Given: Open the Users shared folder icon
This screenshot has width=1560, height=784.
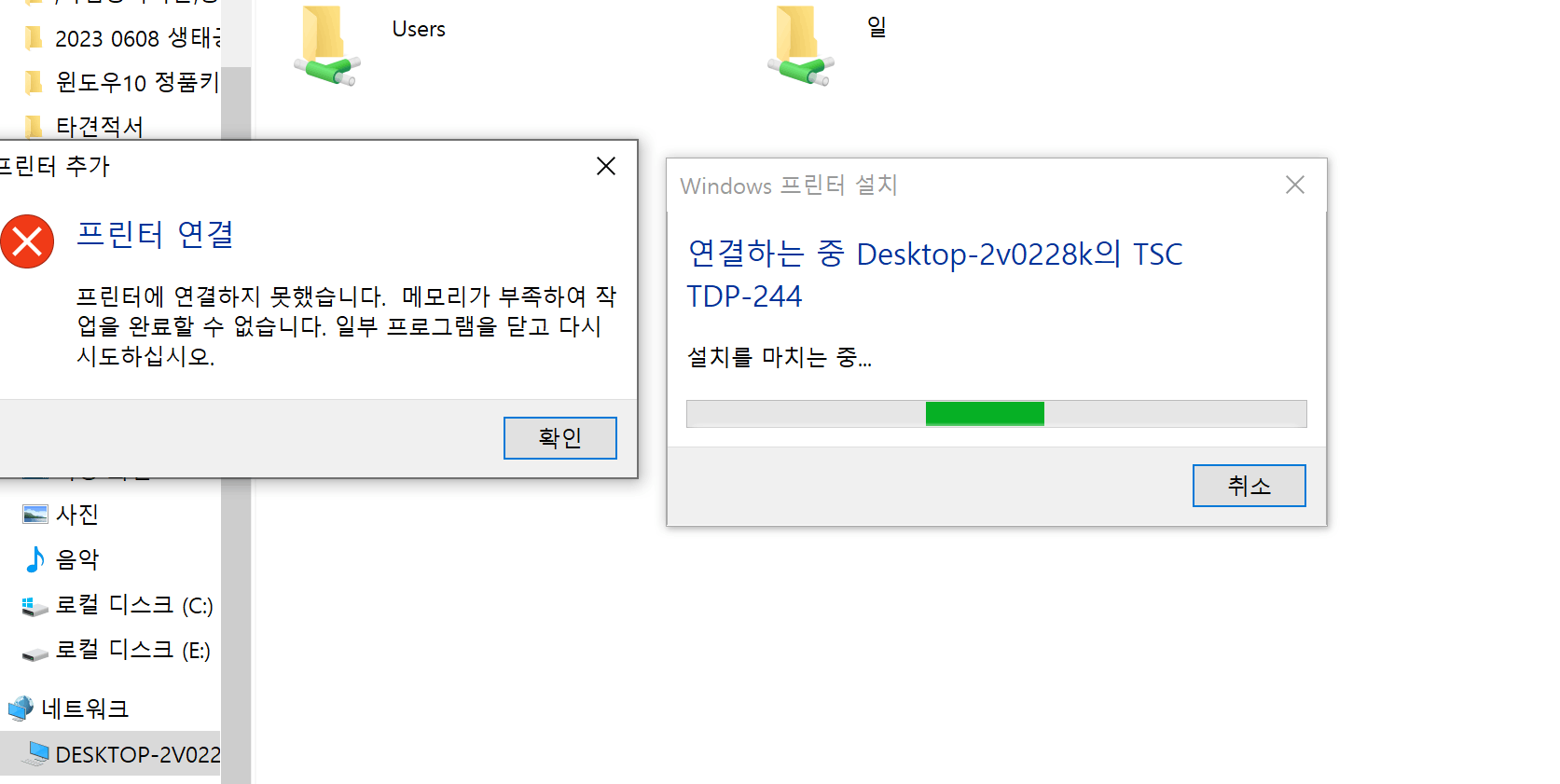Looking at the screenshot, I should tap(326, 46).
